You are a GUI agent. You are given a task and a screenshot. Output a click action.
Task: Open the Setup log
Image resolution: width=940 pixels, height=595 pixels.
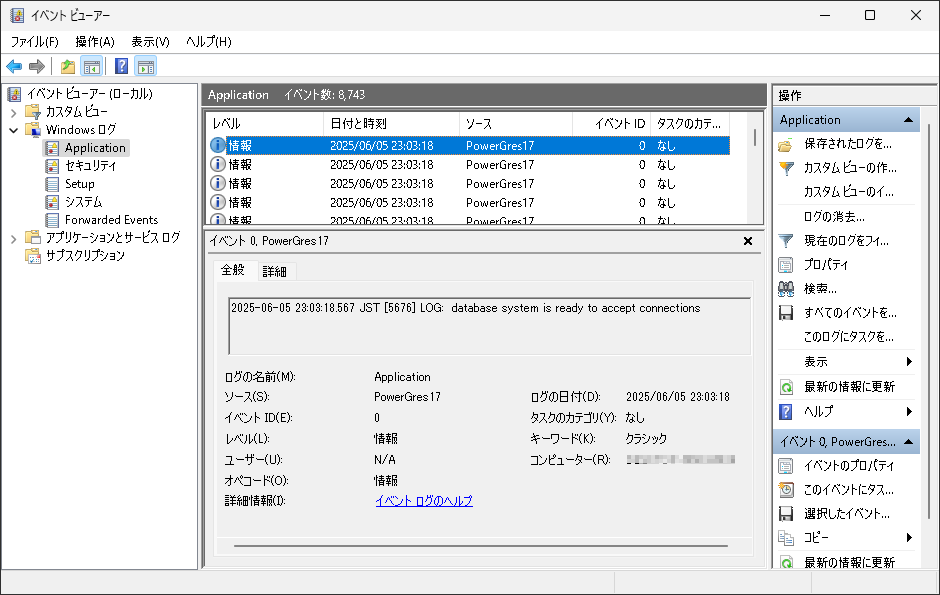(80, 183)
